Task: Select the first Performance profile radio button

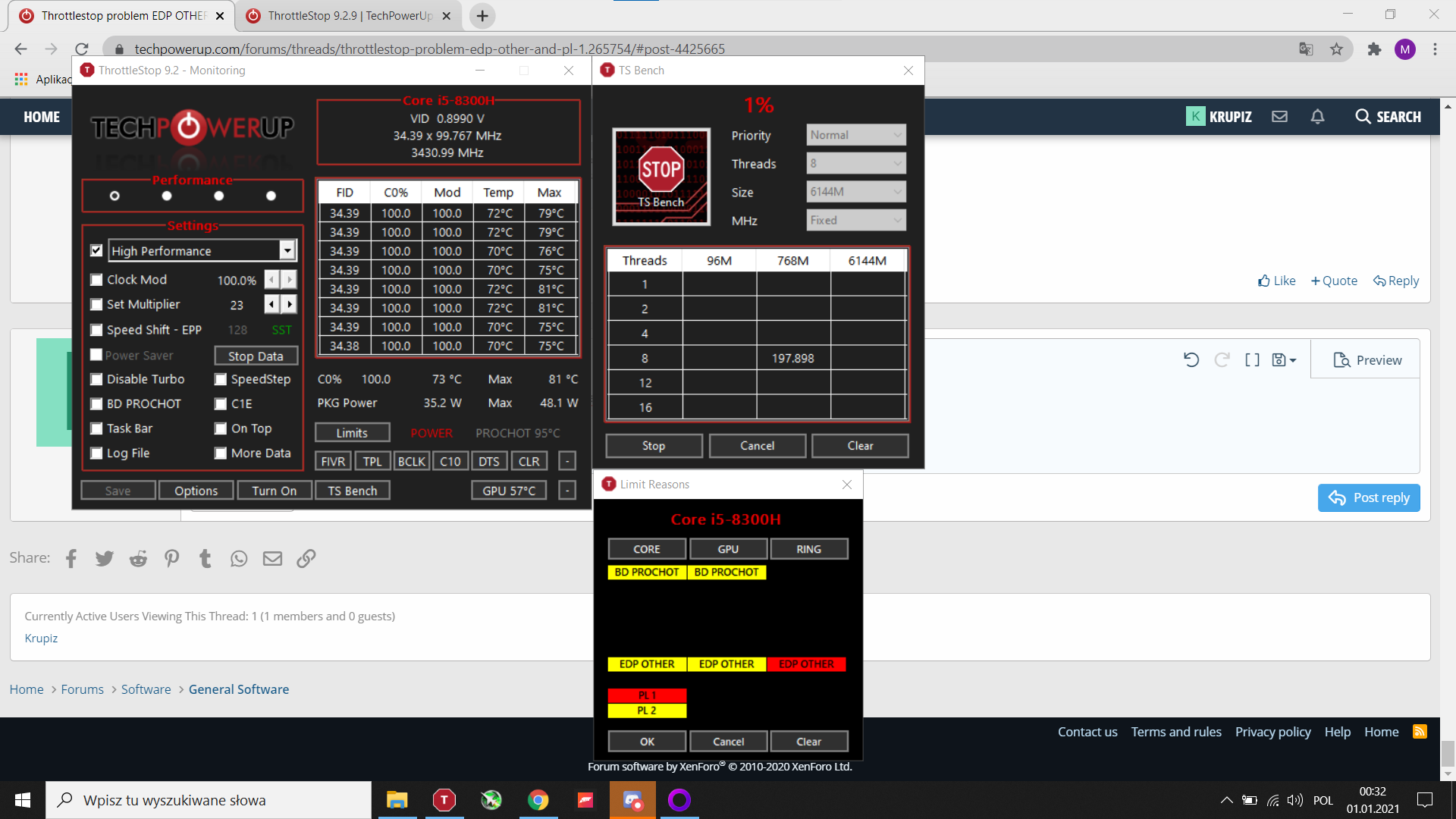Action: pos(115,196)
